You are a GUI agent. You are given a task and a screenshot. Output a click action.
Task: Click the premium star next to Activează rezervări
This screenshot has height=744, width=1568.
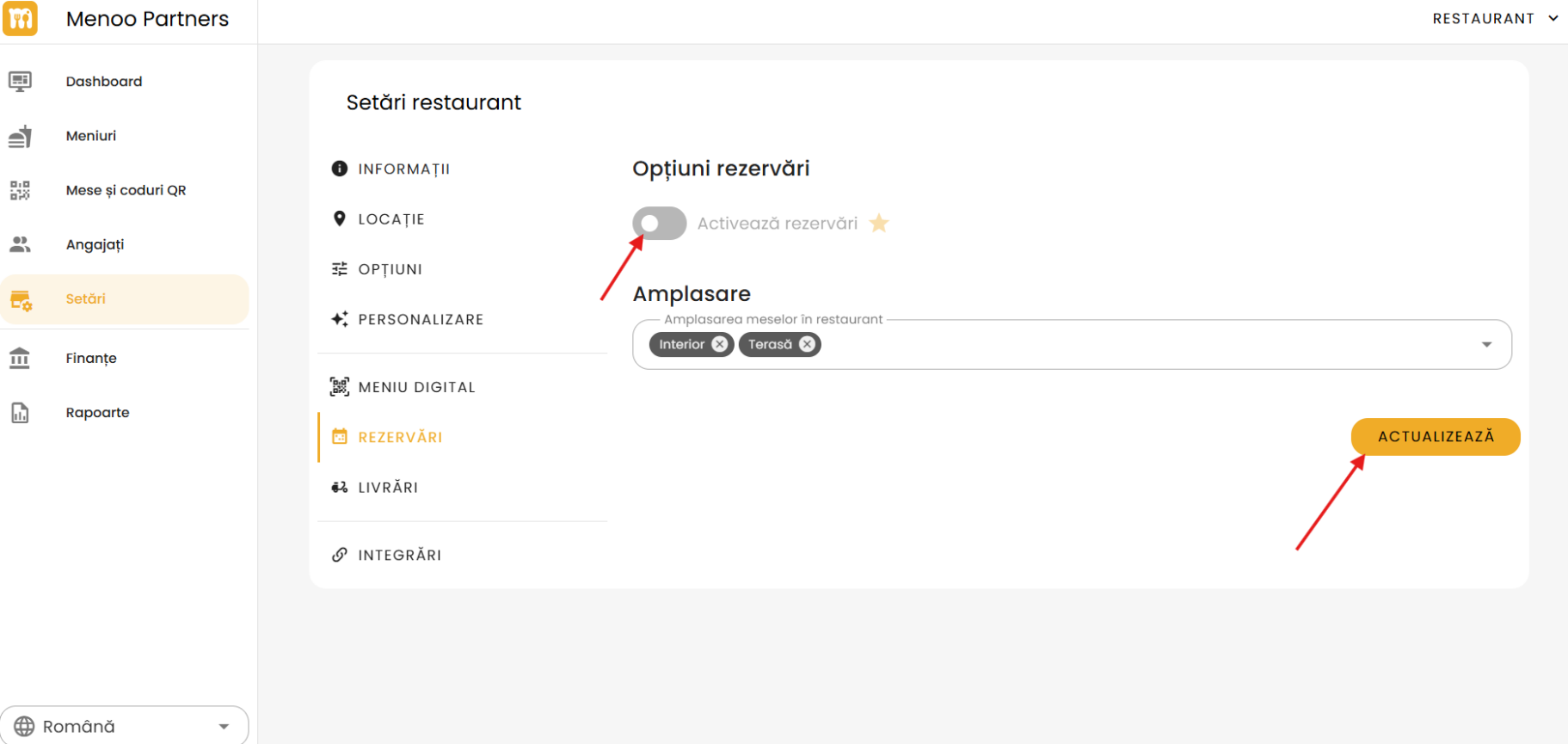tap(878, 224)
